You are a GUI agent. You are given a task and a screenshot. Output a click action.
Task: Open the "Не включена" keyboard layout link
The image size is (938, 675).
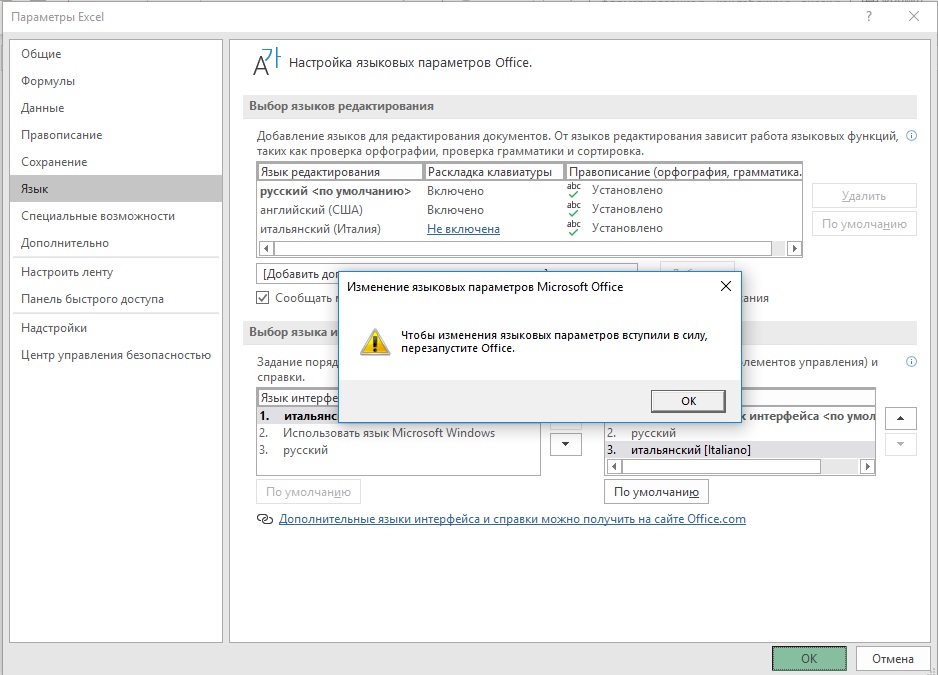[463, 229]
